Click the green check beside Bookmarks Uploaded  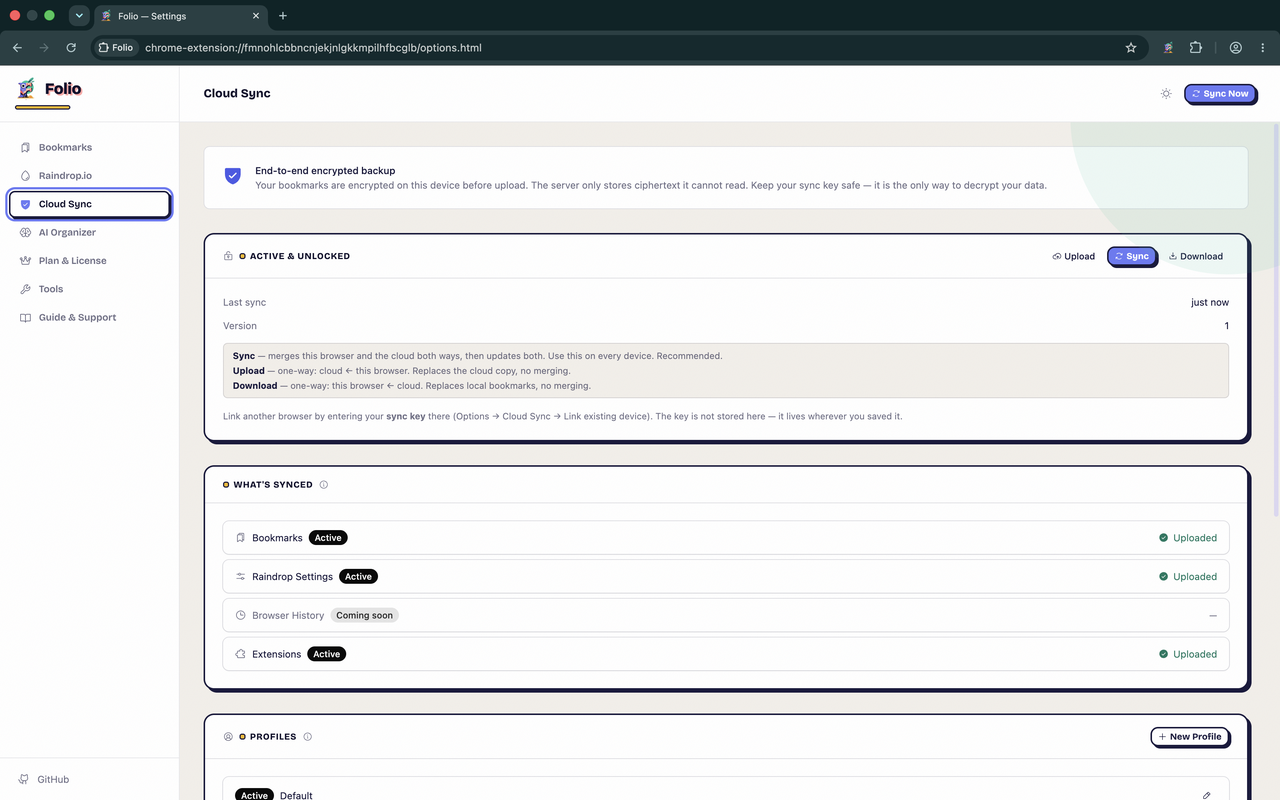tap(1164, 538)
